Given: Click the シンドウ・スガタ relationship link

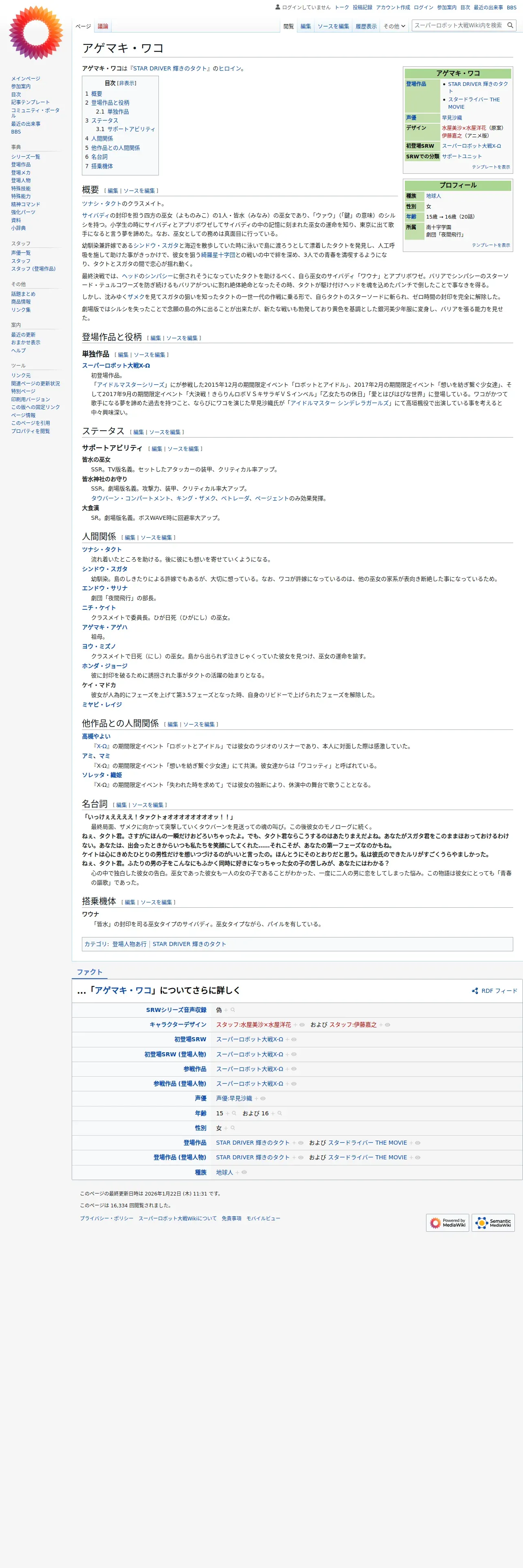Looking at the screenshot, I should (x=105, y=569).
